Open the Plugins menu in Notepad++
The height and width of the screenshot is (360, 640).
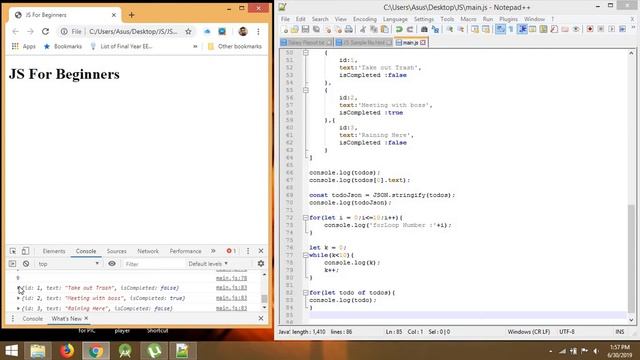(x=508, y=19)
